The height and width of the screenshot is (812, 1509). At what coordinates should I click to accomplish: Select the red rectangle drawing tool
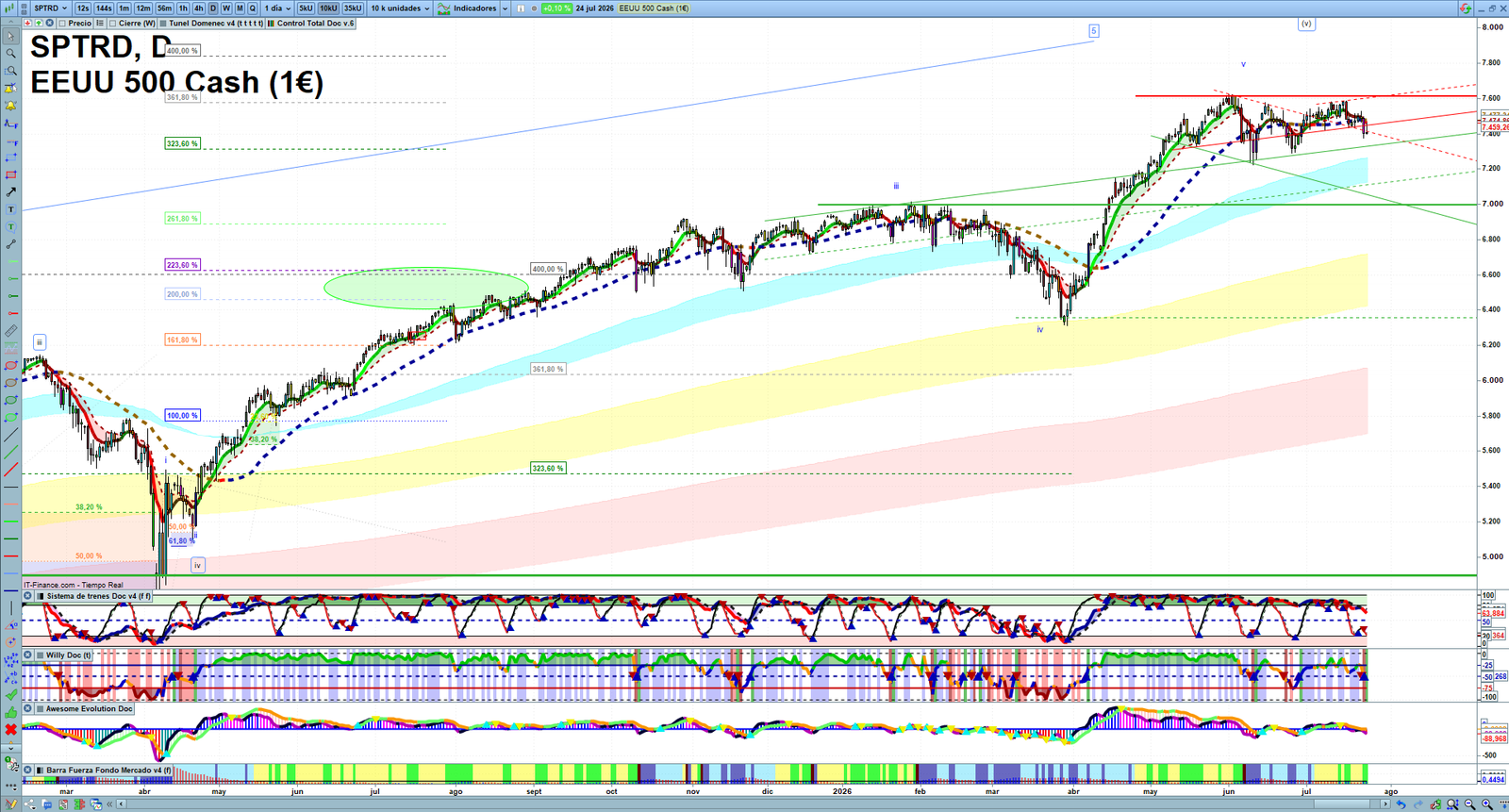pos(11,174)
